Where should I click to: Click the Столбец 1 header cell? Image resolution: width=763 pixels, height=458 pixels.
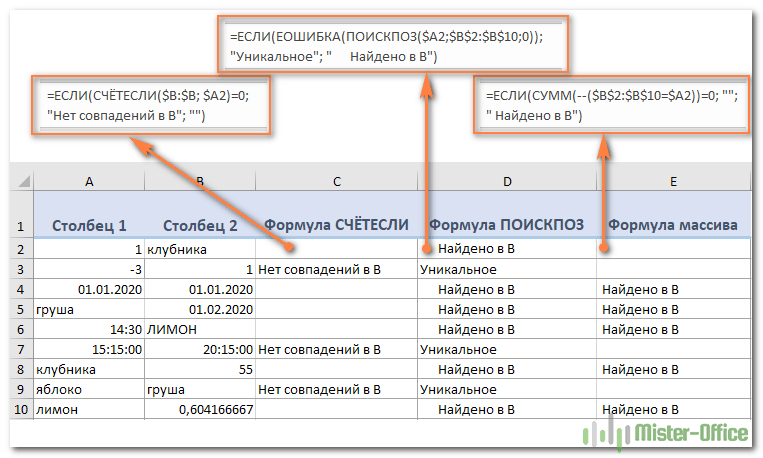click(89, 215)
